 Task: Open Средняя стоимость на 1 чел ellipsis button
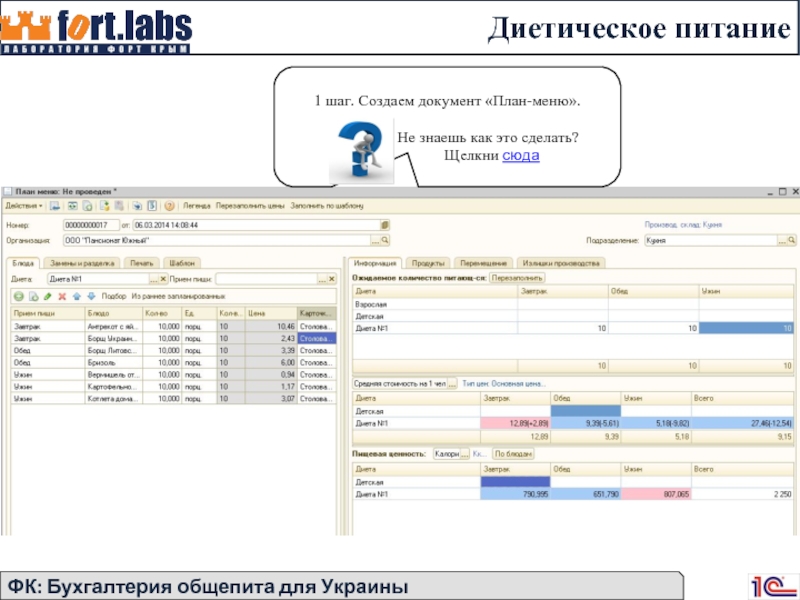click(452, 384)
